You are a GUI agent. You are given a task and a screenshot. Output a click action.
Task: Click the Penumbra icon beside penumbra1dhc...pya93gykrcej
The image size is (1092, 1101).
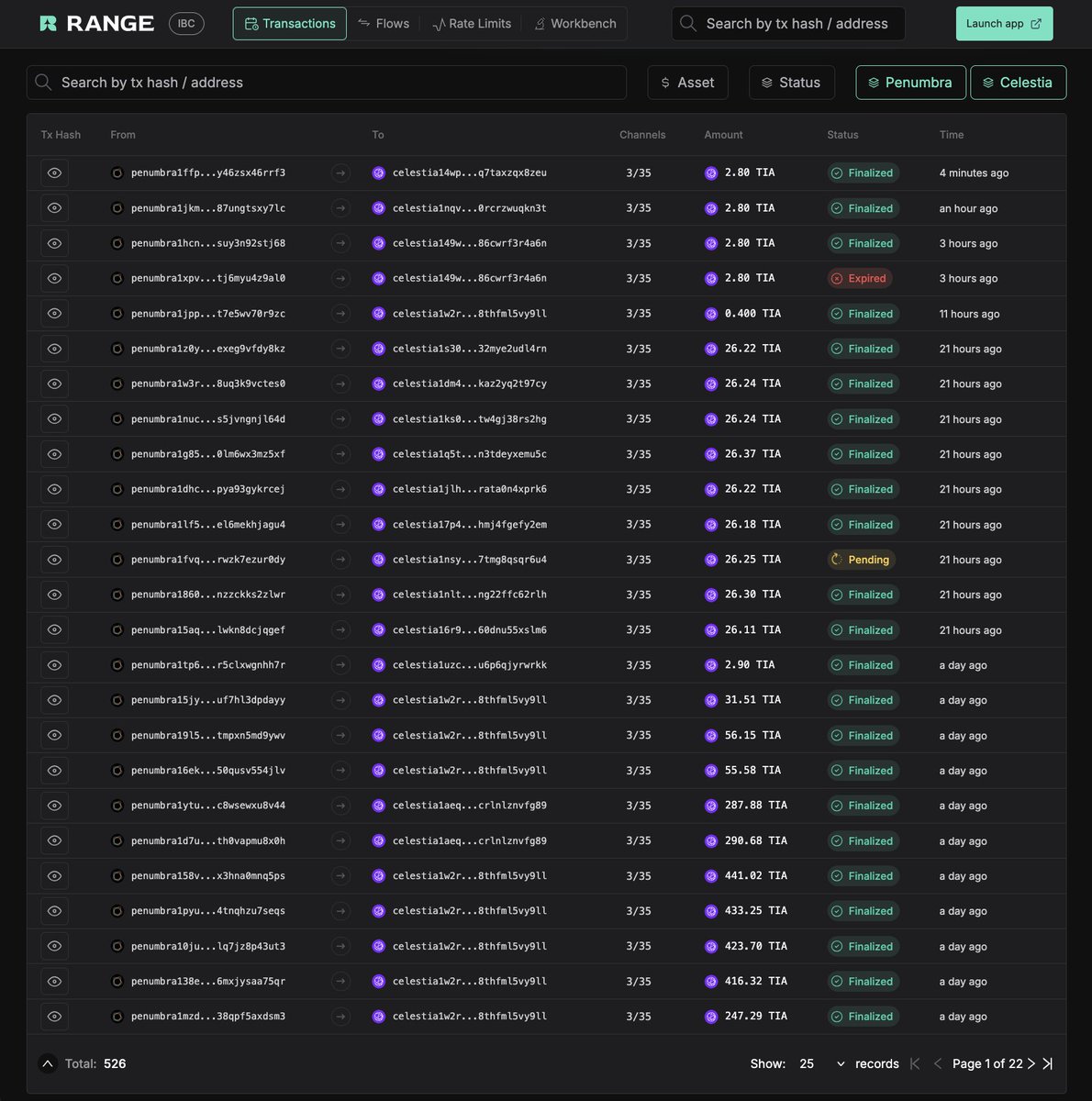[x=117, y=489]
